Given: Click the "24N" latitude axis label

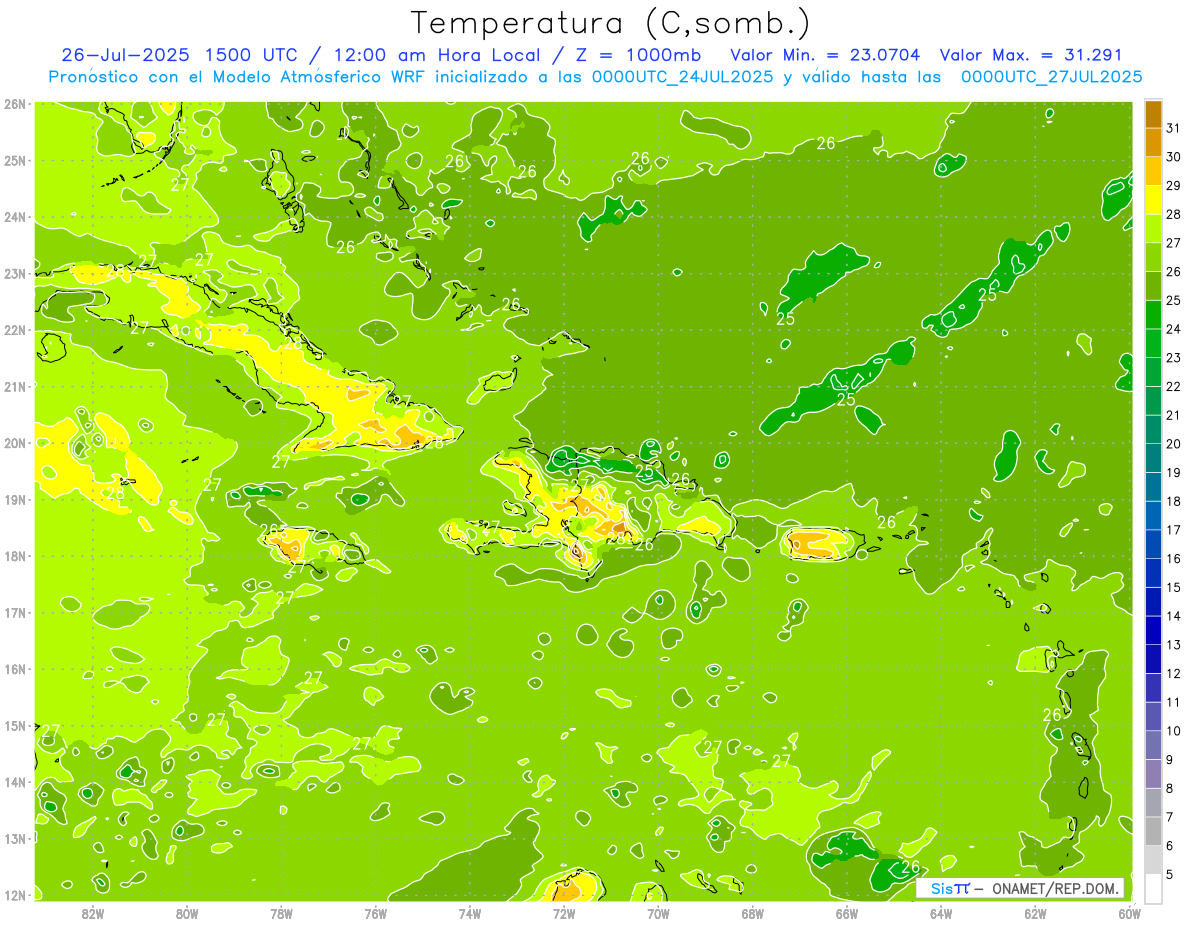Looking at the screenshot, I should [15, 216].
